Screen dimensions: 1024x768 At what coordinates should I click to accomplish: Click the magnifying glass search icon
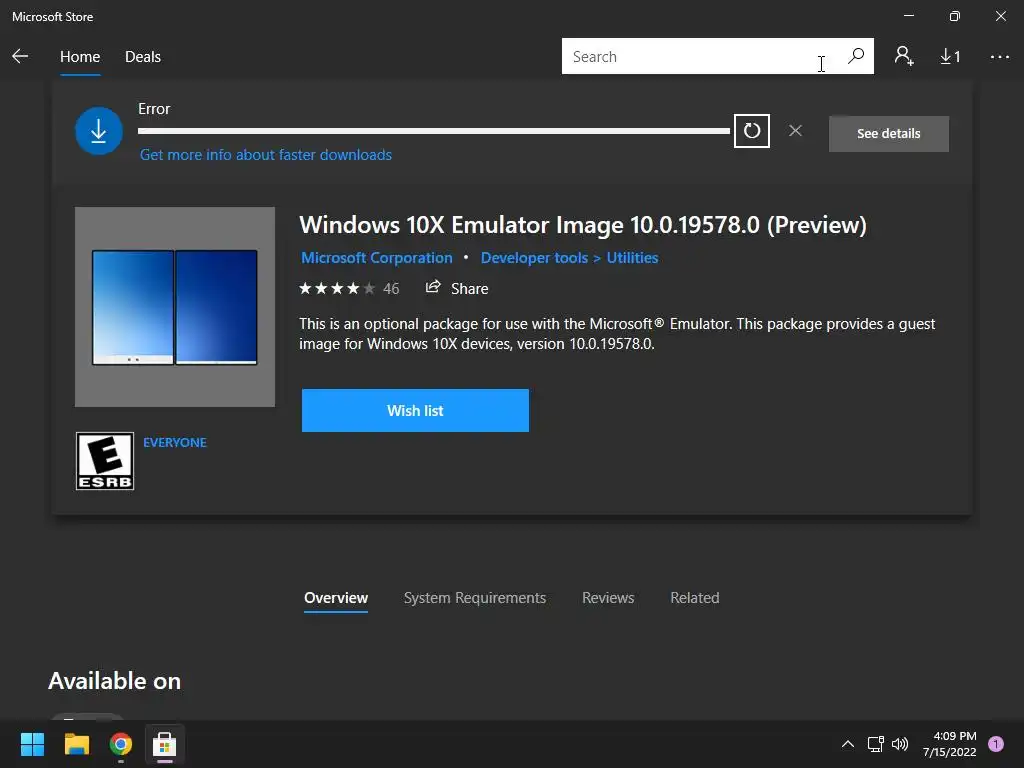point(856,56)
